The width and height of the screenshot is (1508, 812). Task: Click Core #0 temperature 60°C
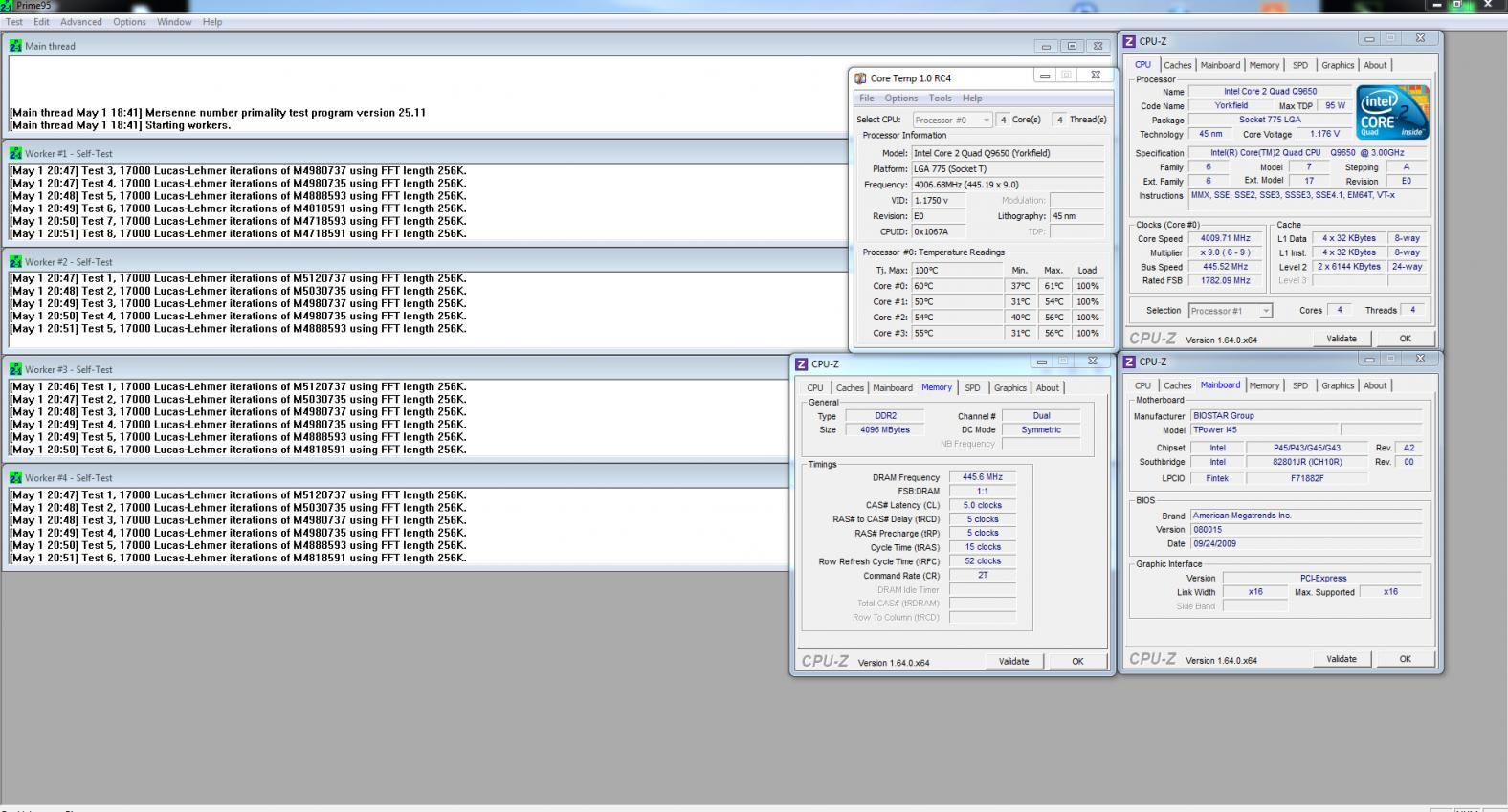click(x=956, y=286)
